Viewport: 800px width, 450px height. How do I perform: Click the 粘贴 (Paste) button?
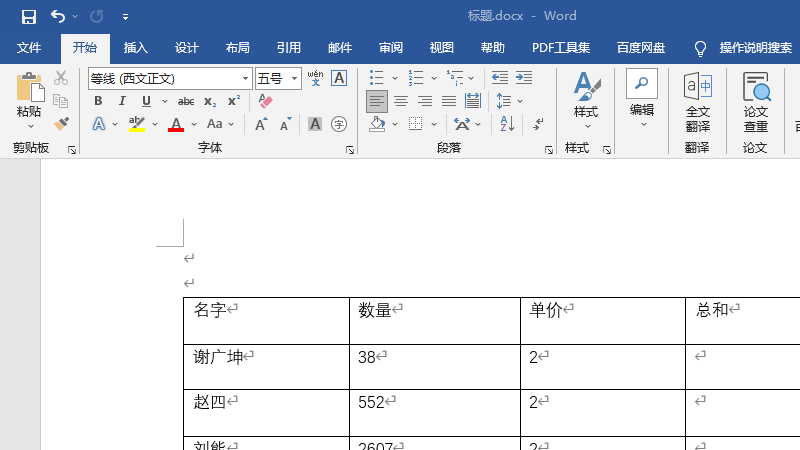pyautogui.click(x=29, y=100)
